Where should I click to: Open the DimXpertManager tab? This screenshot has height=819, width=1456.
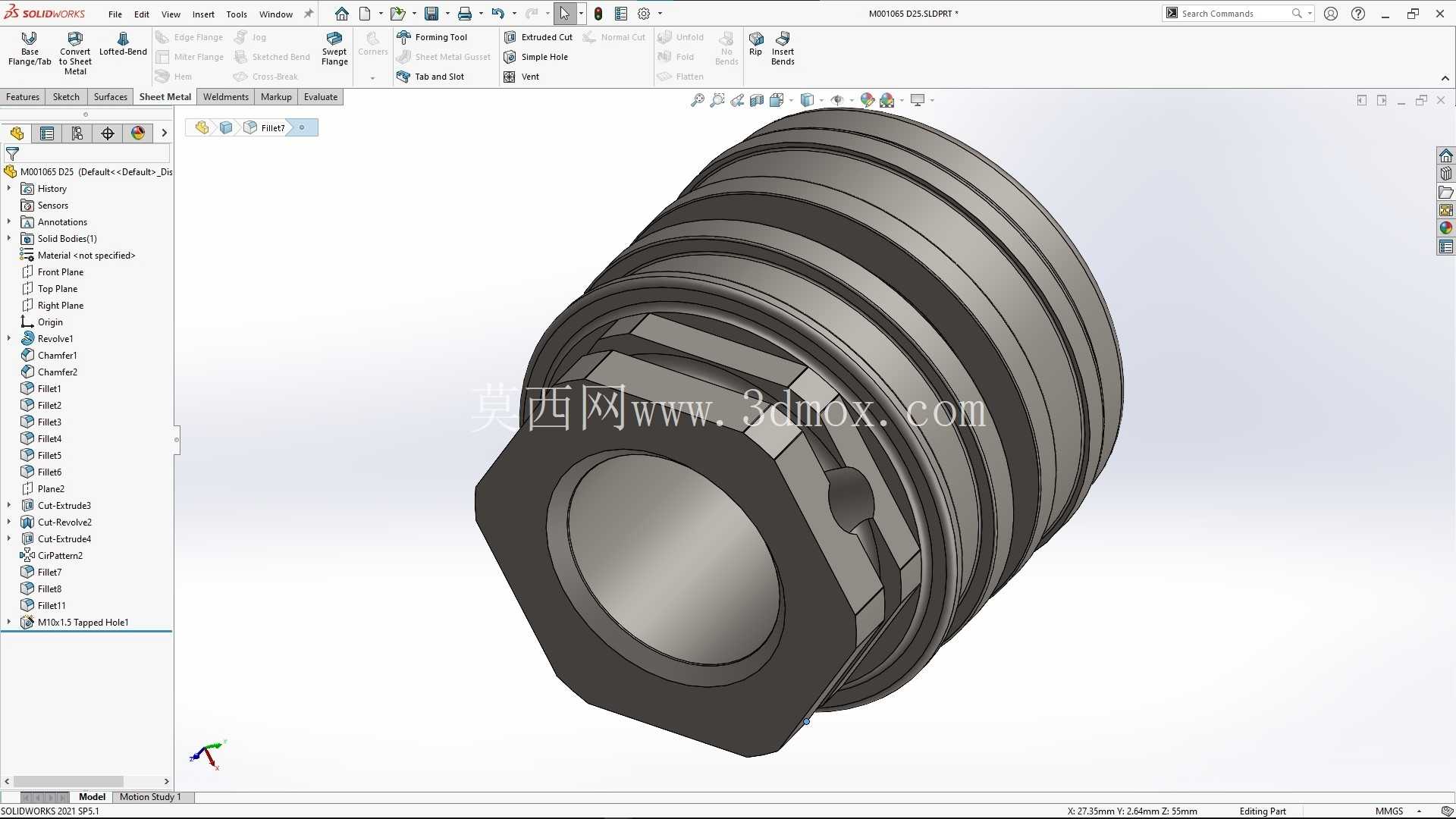point(108,133)
